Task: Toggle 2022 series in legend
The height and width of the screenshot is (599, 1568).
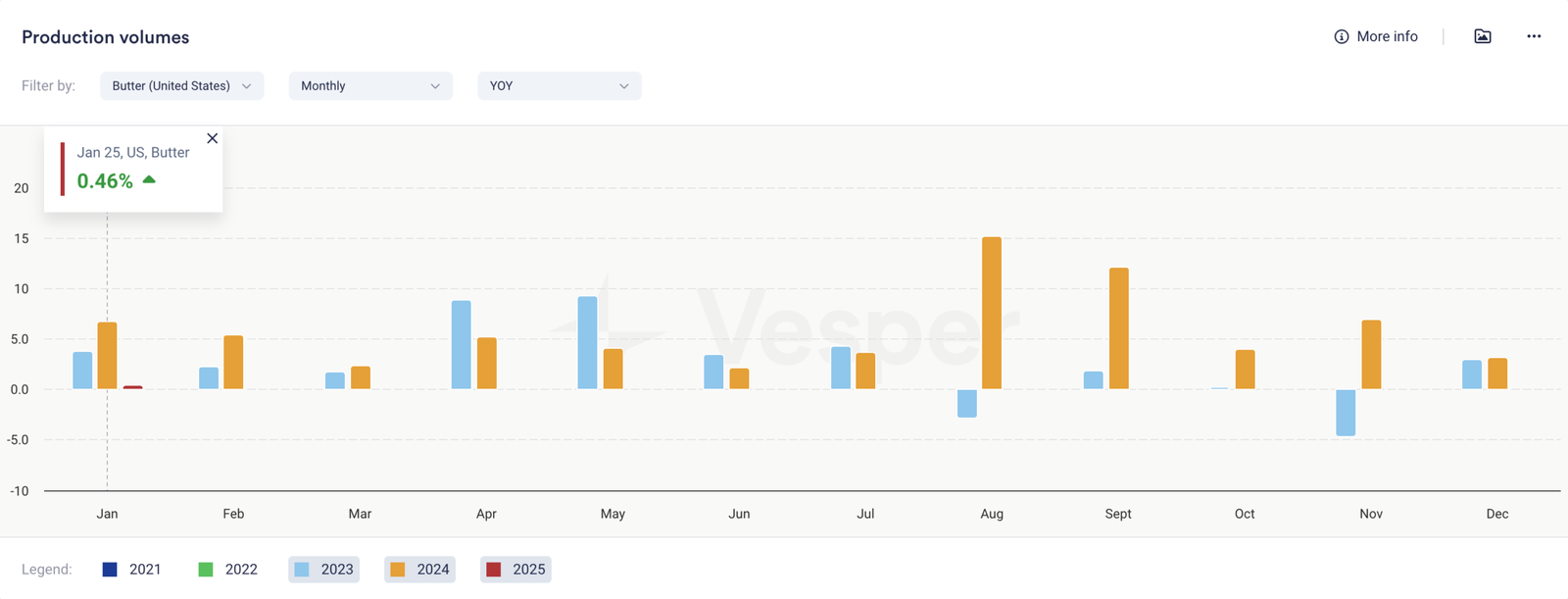Action: pyautogui.click(x=227, y=570)
